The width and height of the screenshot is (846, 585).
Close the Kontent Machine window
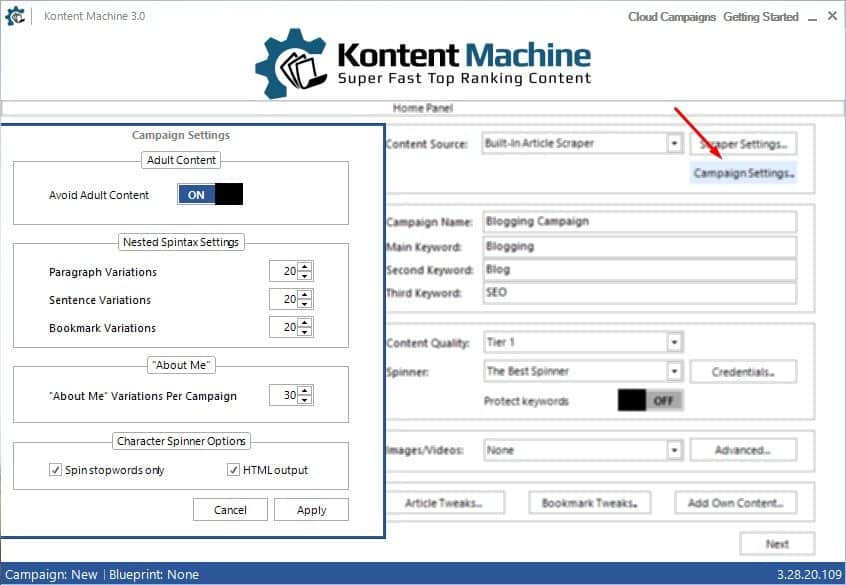833,16
